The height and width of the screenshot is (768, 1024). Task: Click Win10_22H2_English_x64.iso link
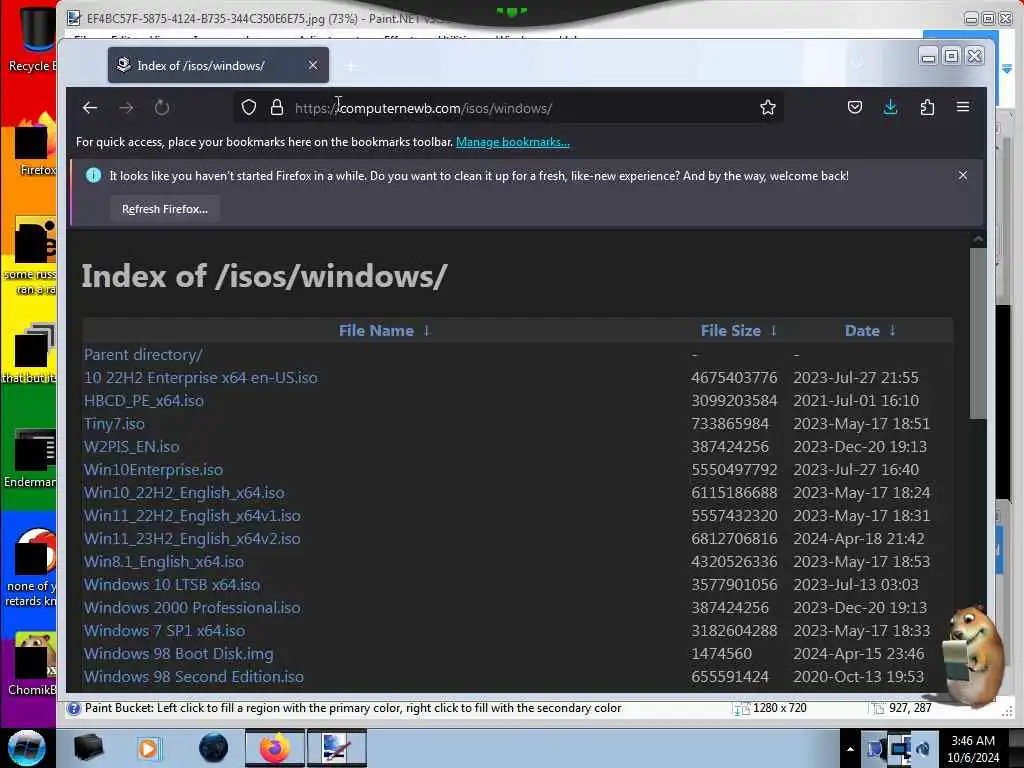[184, 492]
